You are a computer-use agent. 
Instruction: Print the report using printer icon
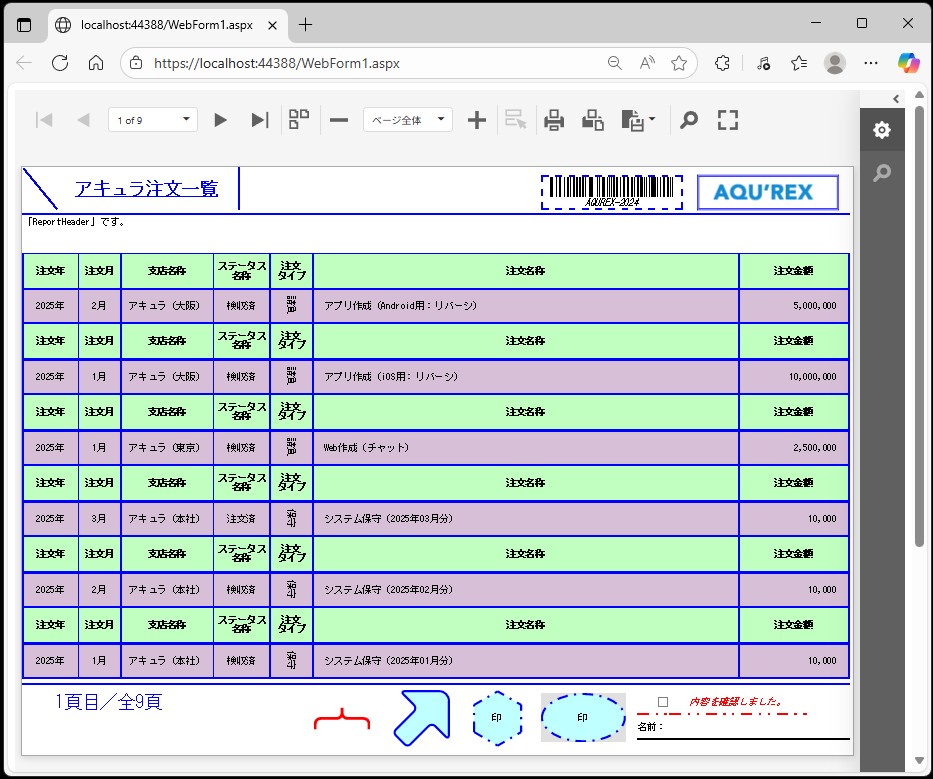click(x=554, y=120)
